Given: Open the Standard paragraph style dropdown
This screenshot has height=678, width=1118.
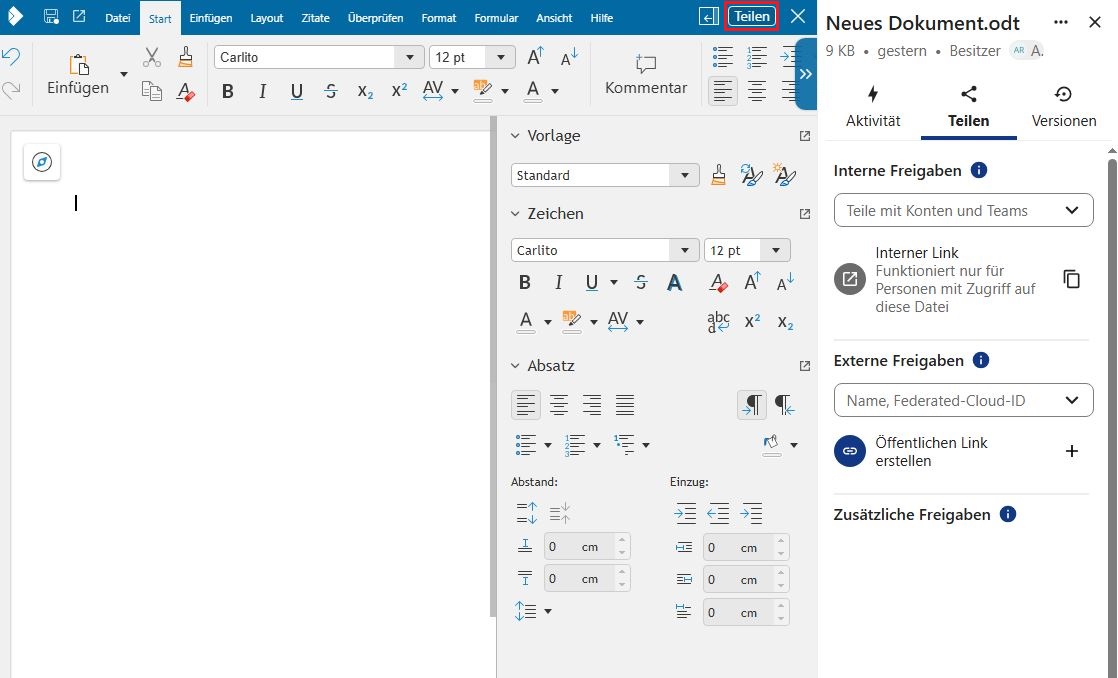Looking at the screenshot, I should [x=685, y=175].
